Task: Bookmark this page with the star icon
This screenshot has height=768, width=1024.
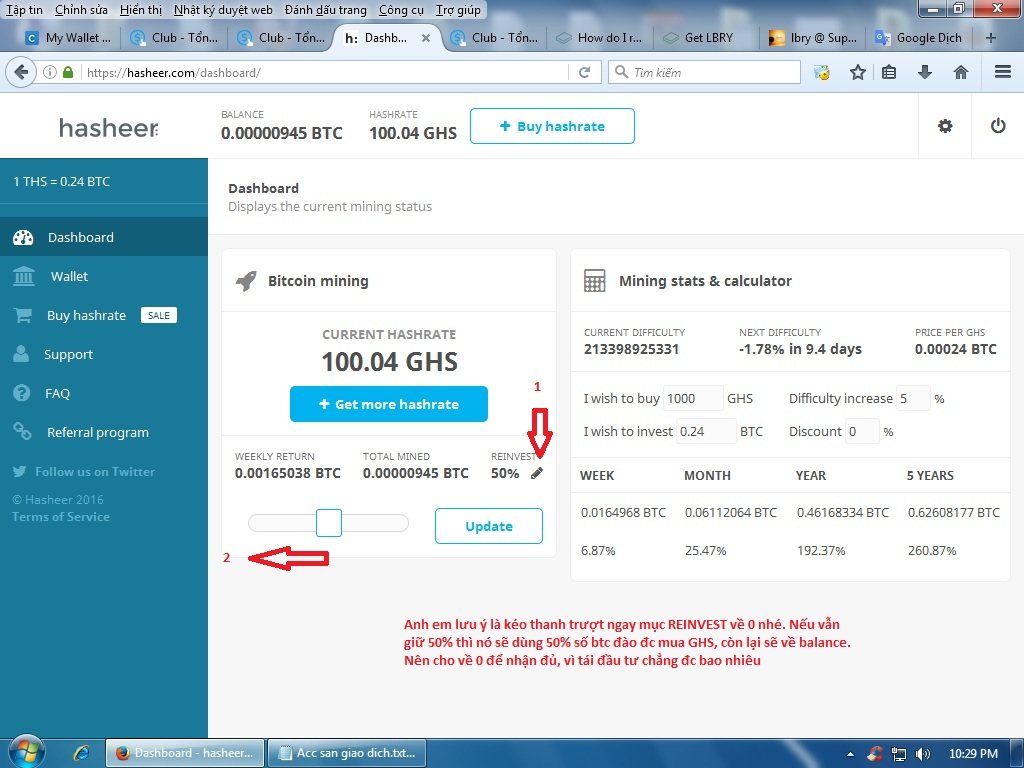Action: [x=857, y=72]
